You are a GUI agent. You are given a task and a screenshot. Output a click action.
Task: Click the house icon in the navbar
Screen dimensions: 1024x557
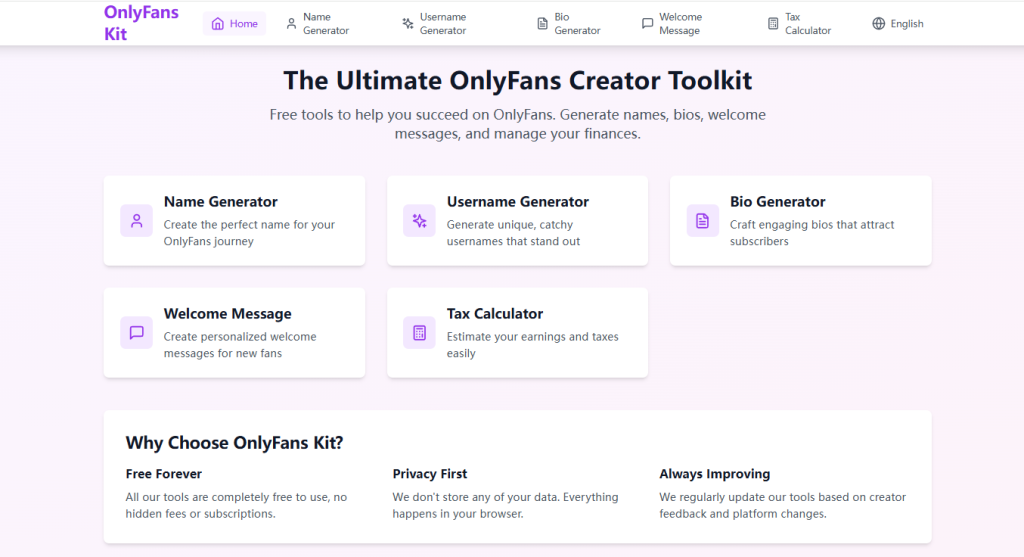point(218,24)
